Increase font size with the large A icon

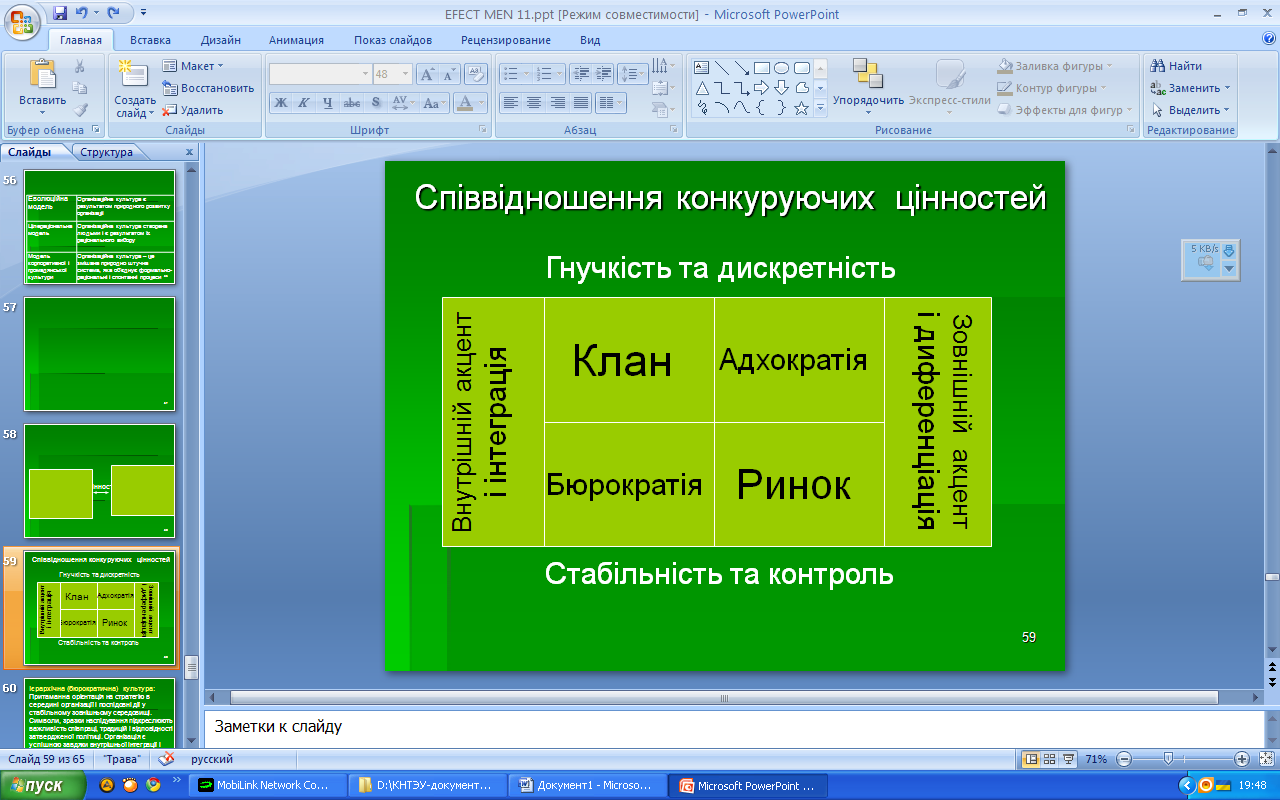pyautogui.click(x=427, y=74)
